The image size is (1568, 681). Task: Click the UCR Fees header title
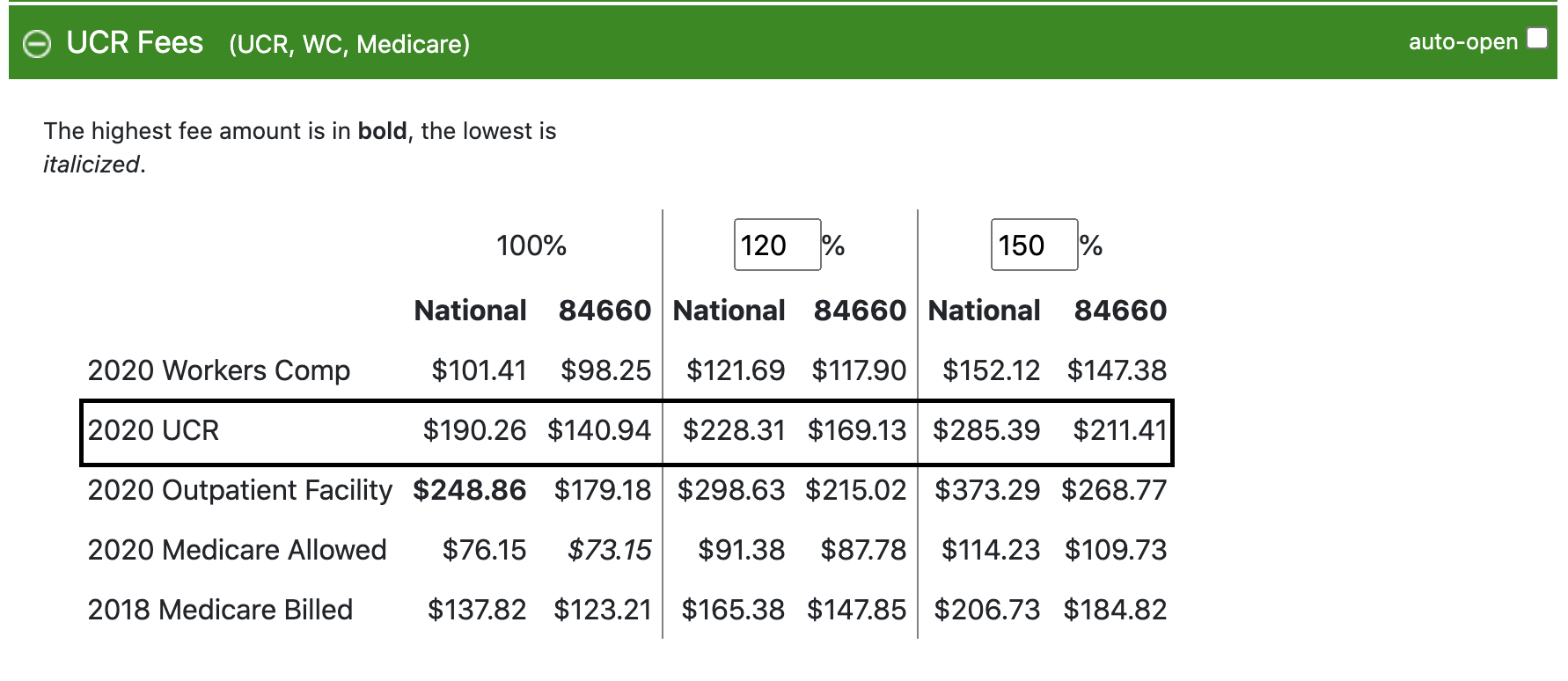coord(135,42)
